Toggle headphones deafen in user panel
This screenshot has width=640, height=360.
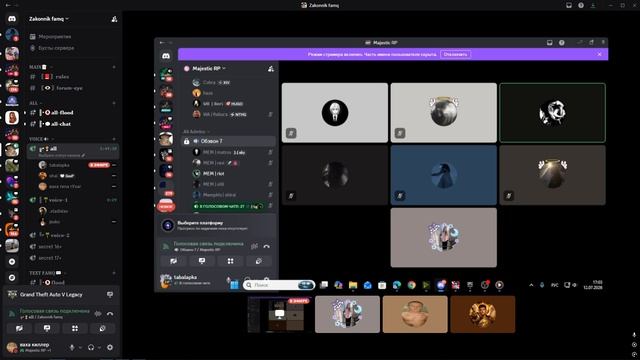(91, 347)
